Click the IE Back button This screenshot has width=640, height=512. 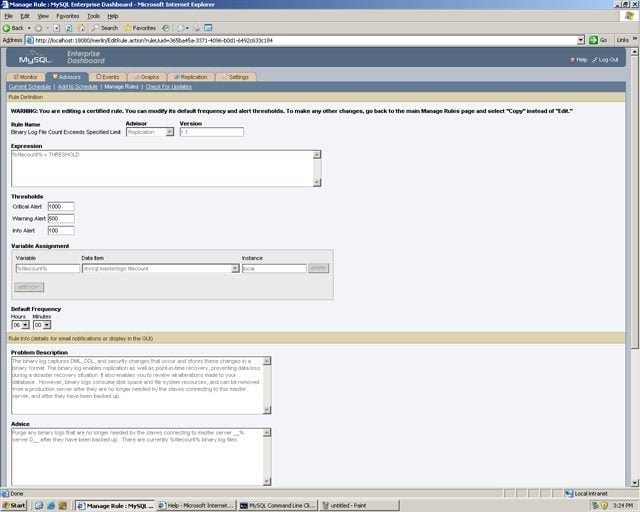(x=13, y=28)
